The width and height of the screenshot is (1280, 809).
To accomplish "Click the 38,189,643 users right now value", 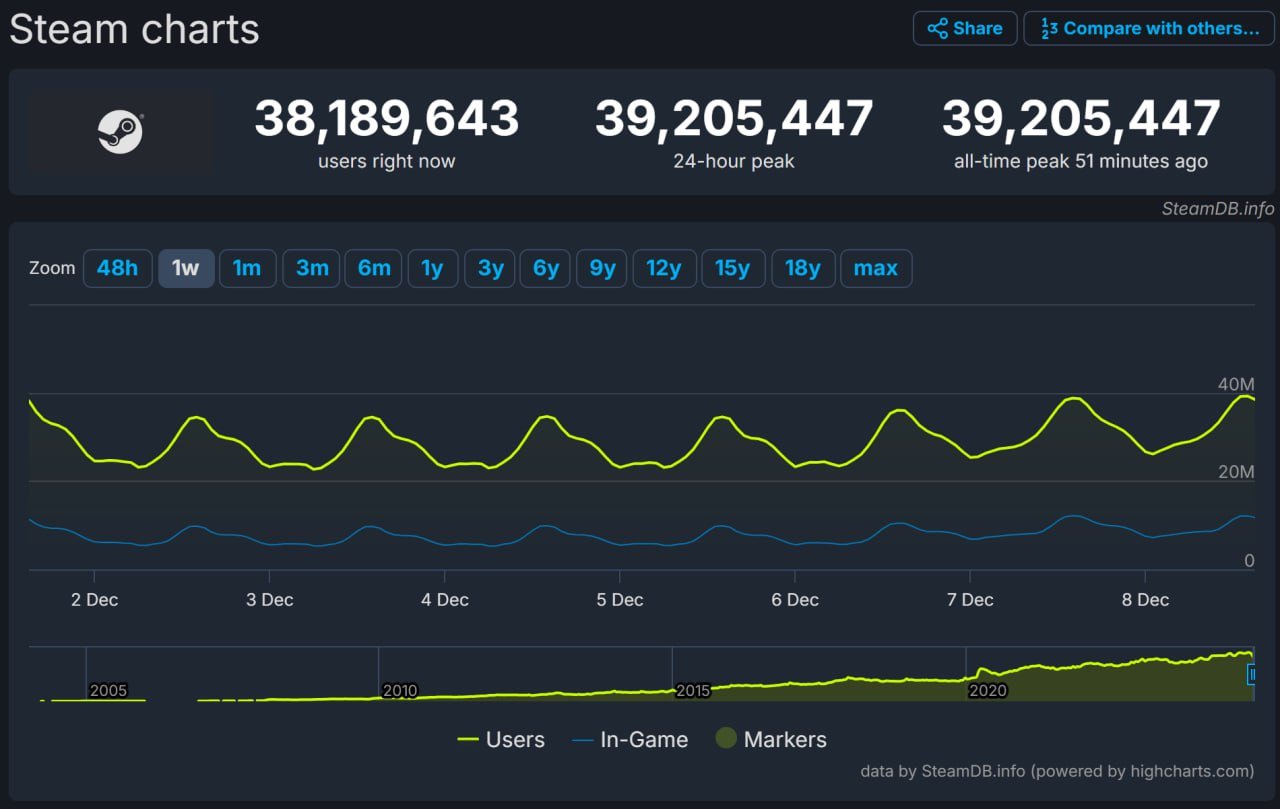I will [386, 119].
